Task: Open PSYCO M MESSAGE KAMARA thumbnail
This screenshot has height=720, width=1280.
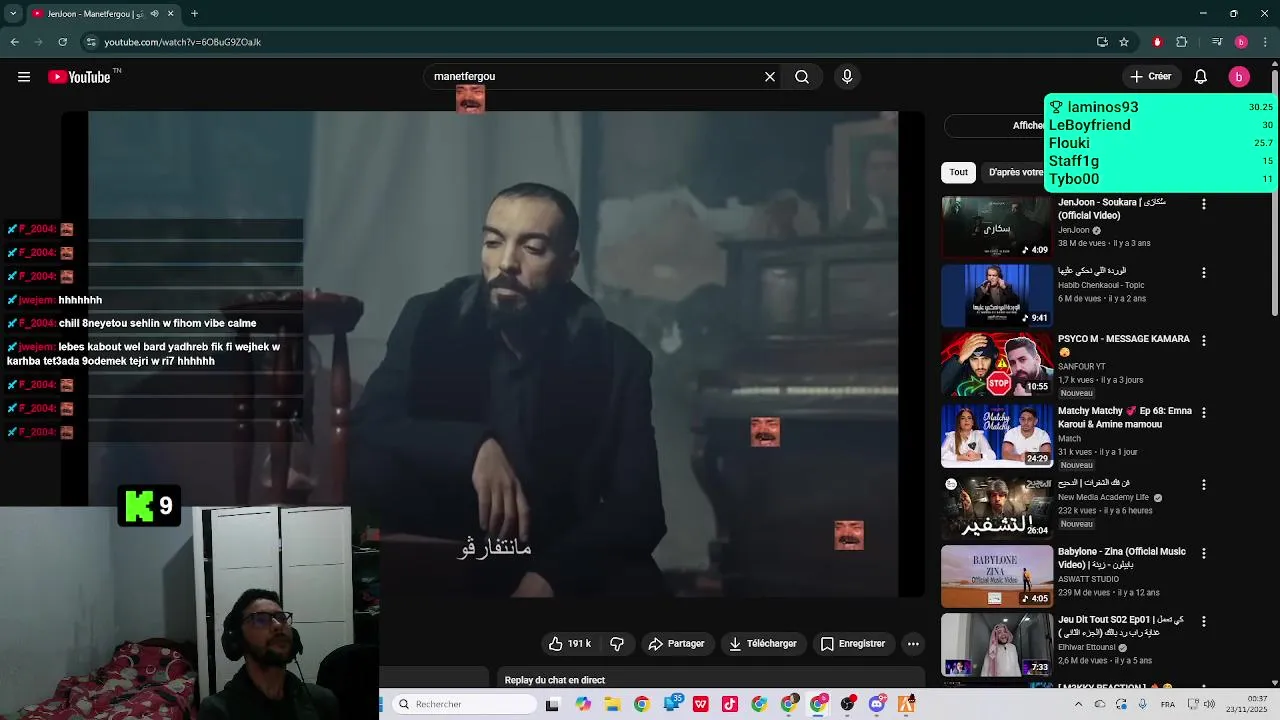Action: pyautogui.click(x=997, y=364)
